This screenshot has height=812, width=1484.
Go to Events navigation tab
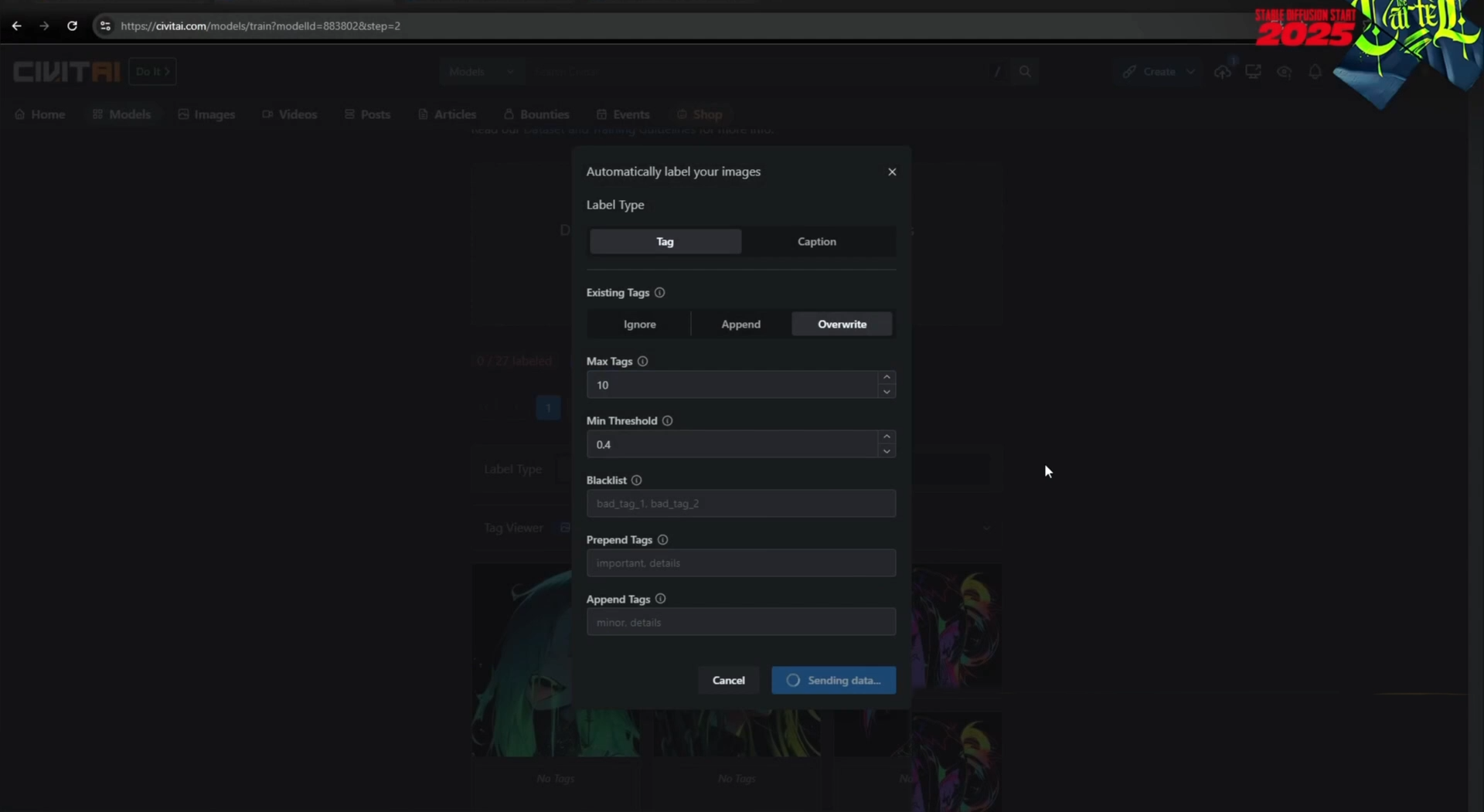tap(623, 114)
